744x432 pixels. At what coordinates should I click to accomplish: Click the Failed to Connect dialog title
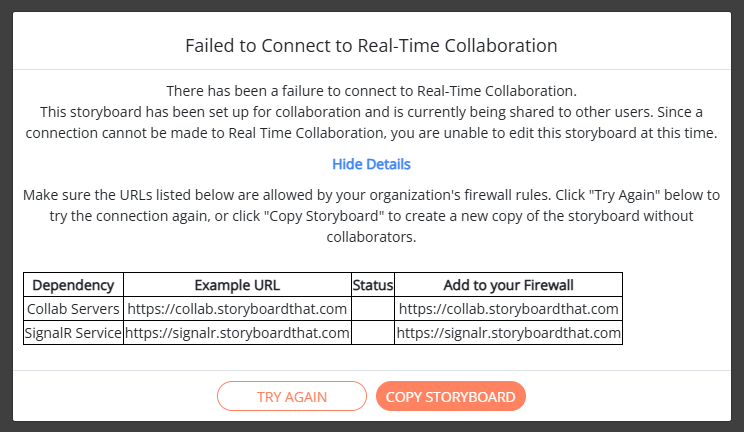click(371, 45)
